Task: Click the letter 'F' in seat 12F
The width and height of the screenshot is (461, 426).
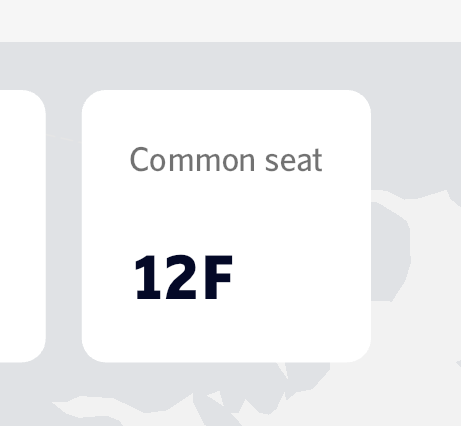Action: click(x=218, y=278)
